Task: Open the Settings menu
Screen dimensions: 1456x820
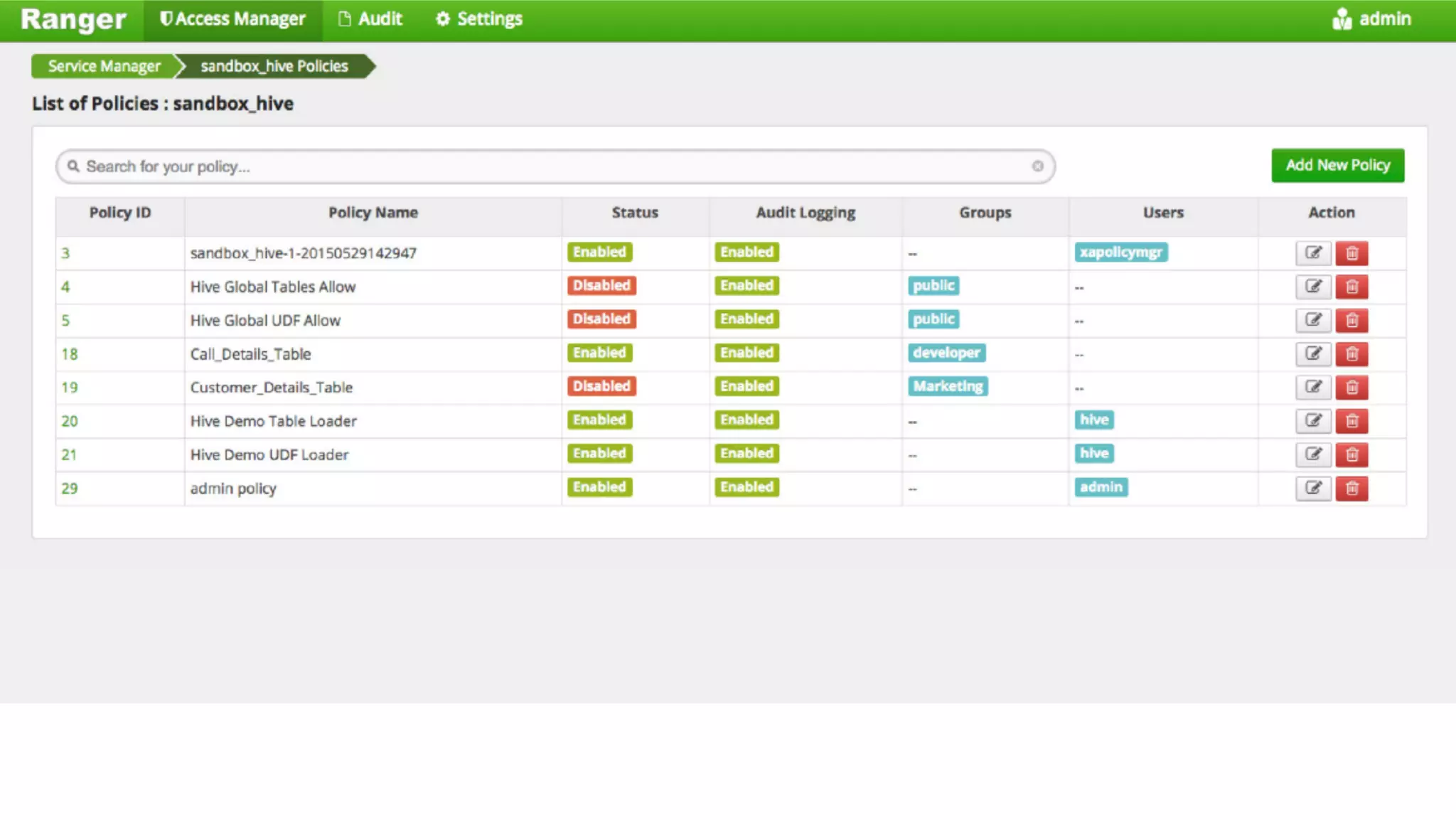Action: (x=479, y=19)
